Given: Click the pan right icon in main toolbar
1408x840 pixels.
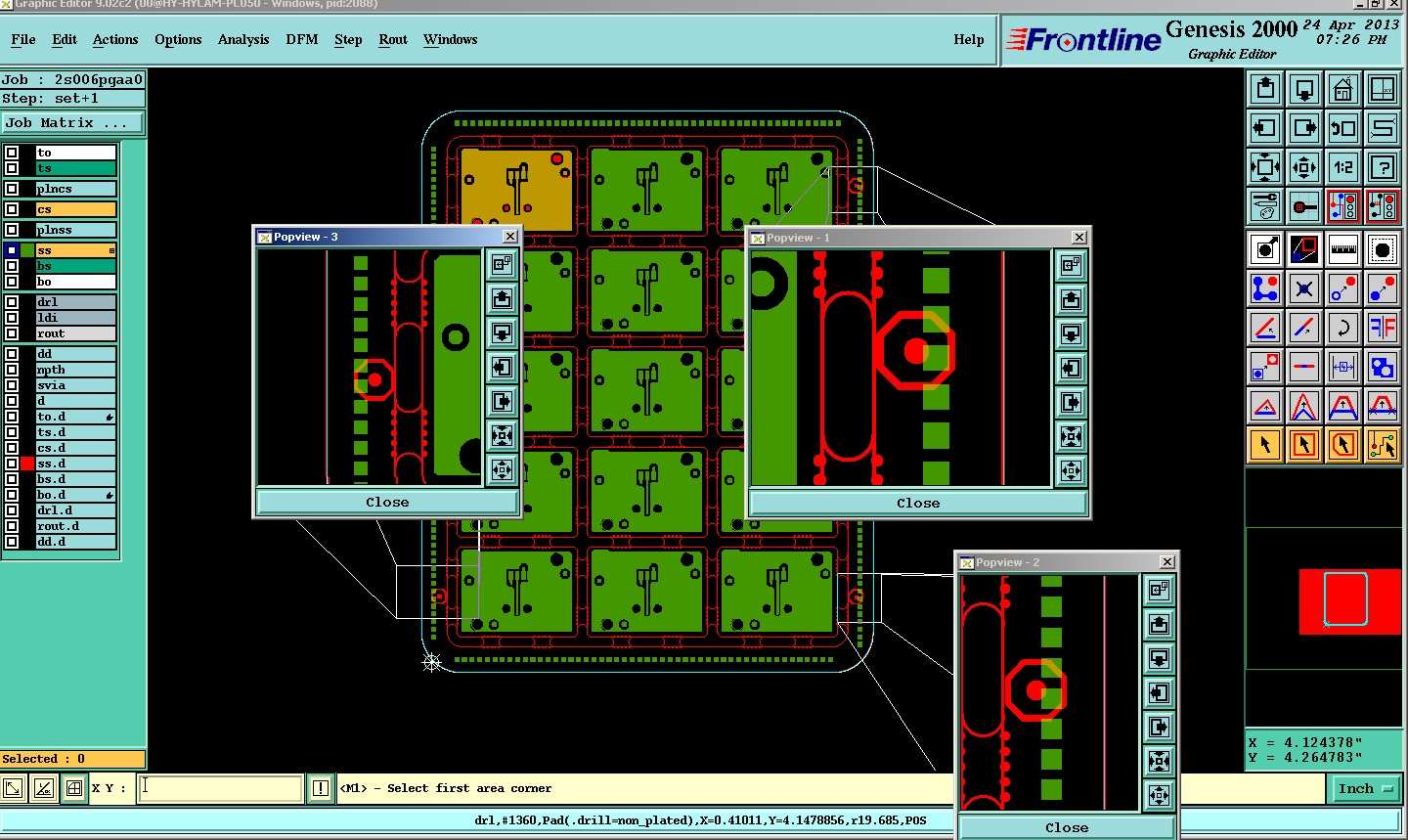Looking at the screenshot, I should tap(1304, 128).
